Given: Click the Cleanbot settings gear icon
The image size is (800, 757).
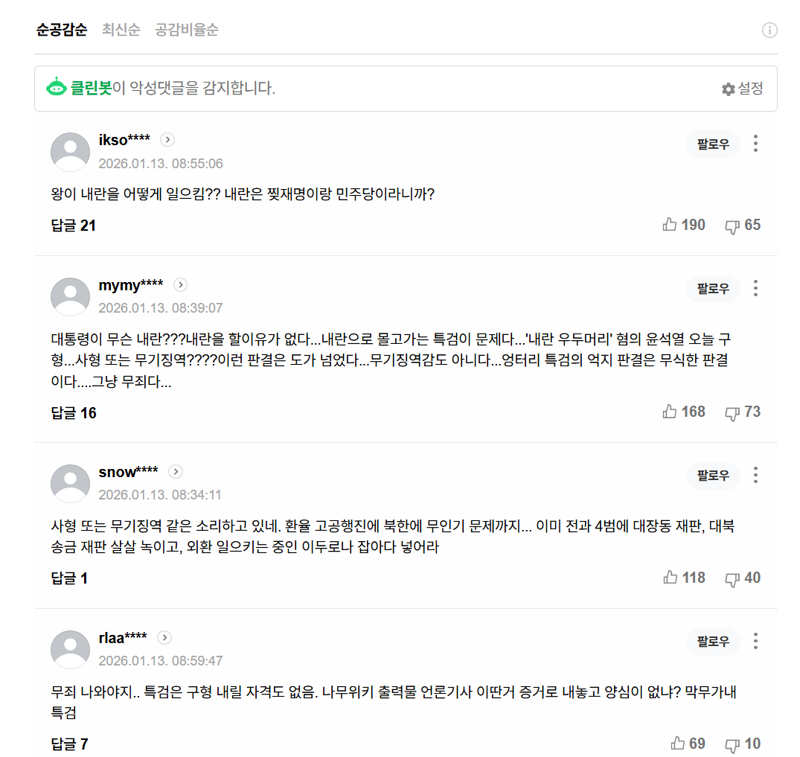Looking at the screenshot, I should 729,89.
